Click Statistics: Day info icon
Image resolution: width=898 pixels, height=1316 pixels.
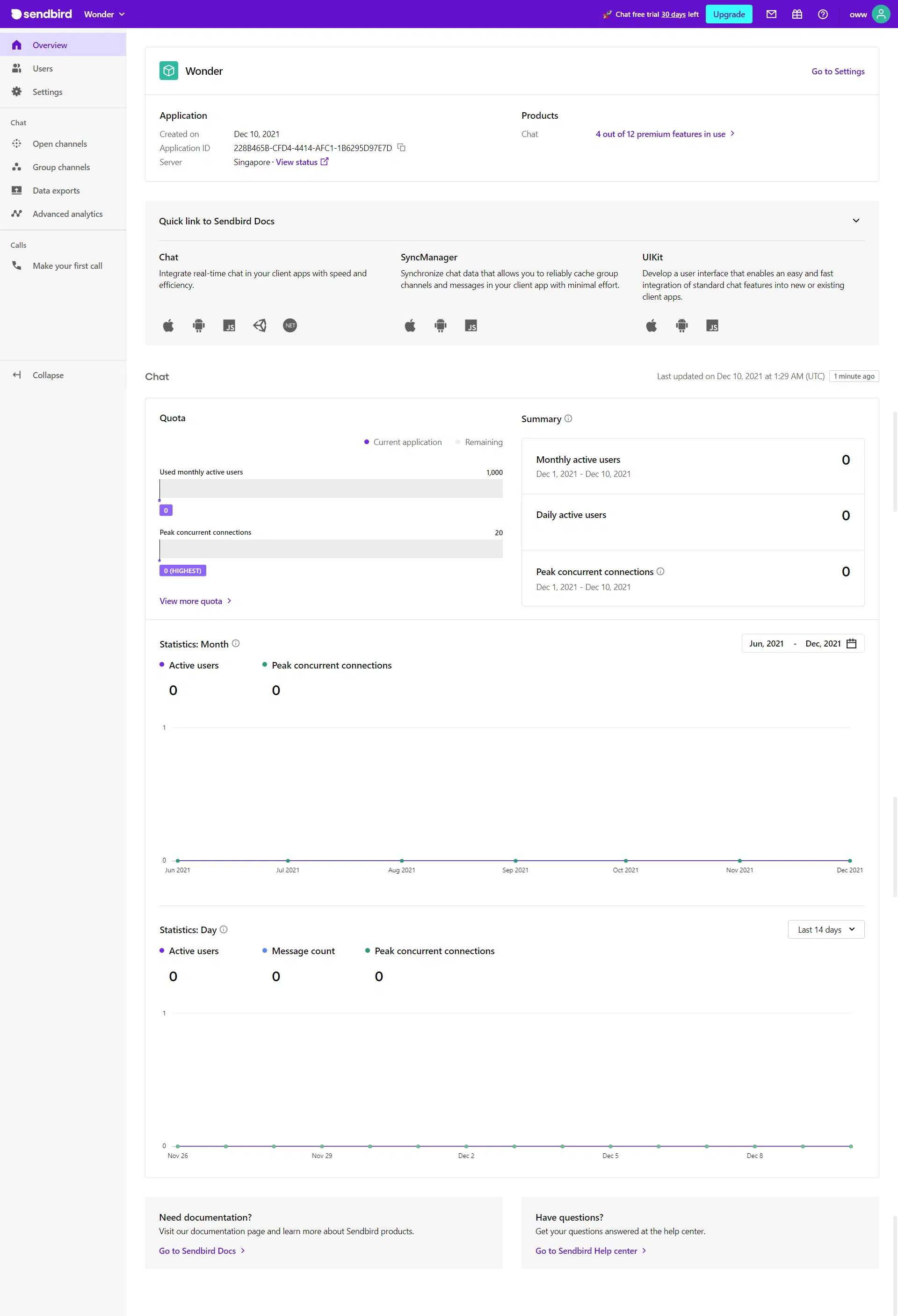(x=224, y=929)
